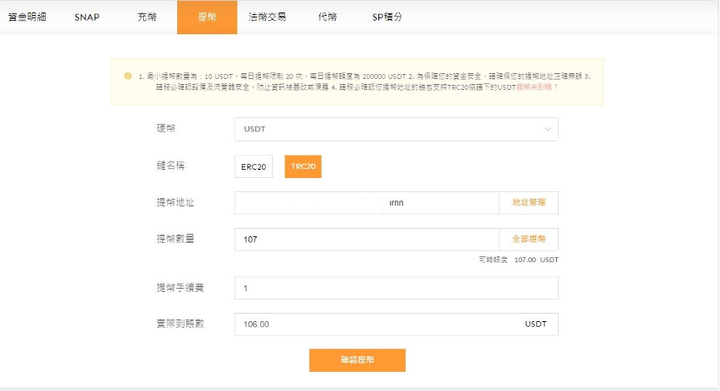Screen dimensions: 720x391
Task: Click the 實際到賬數 label
Action: click(x=180, y=324)
